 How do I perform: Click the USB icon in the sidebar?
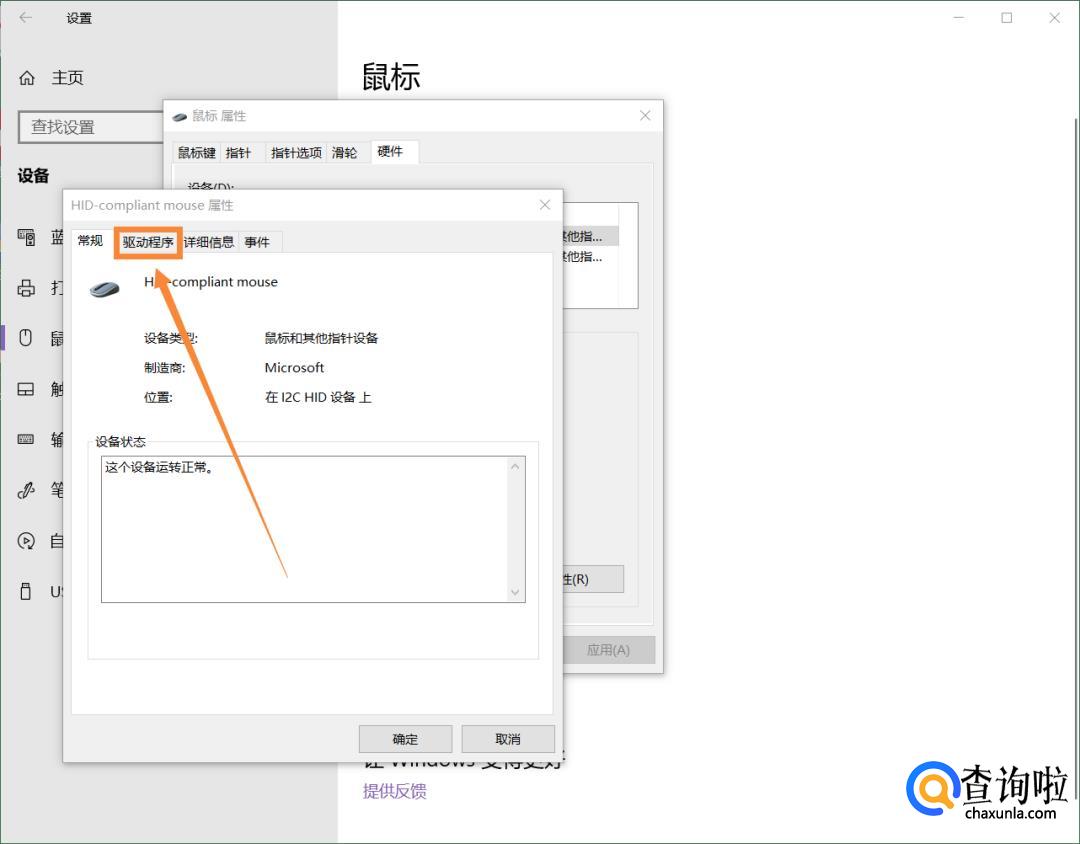point(27,591)
